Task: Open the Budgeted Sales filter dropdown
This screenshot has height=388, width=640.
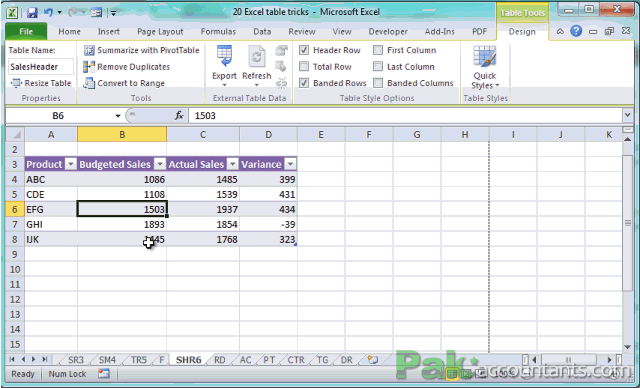Action: tap(160, 164)
